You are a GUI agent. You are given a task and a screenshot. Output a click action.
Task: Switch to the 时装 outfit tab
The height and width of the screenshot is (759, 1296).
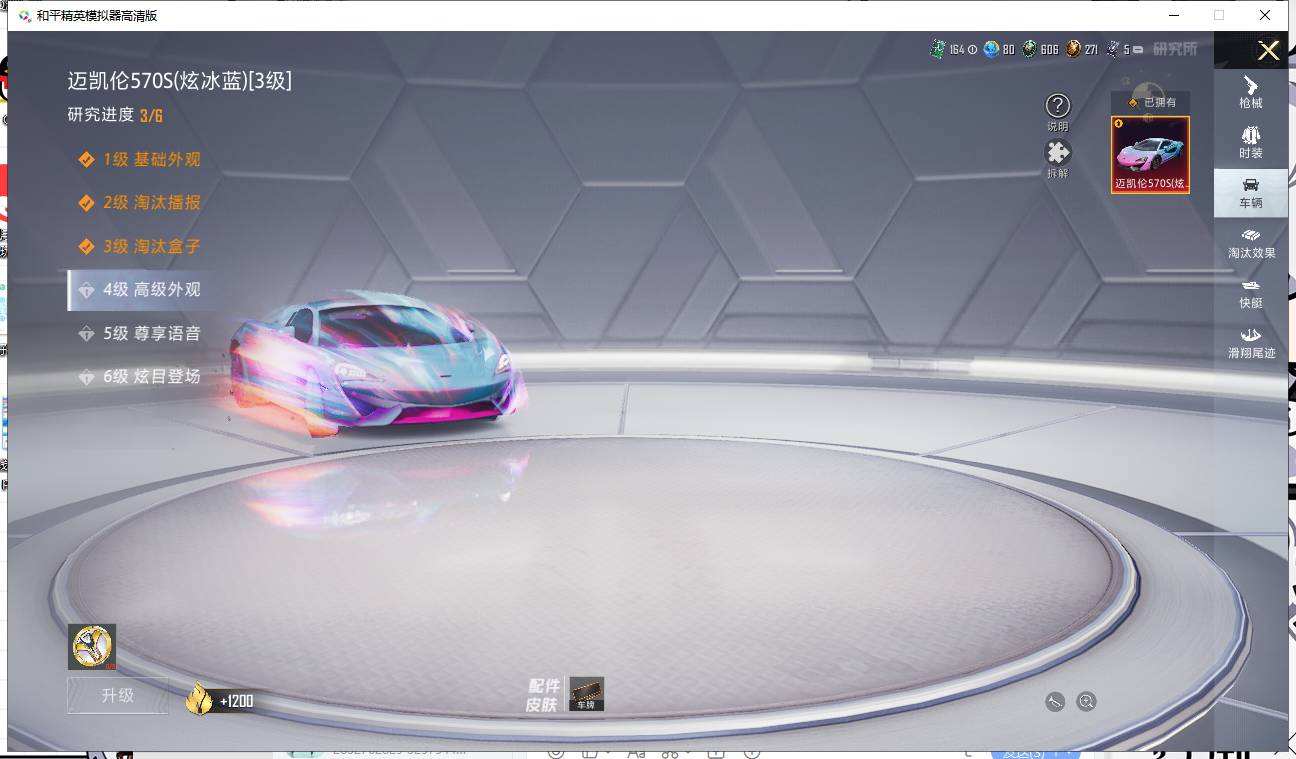point(1250,142)
